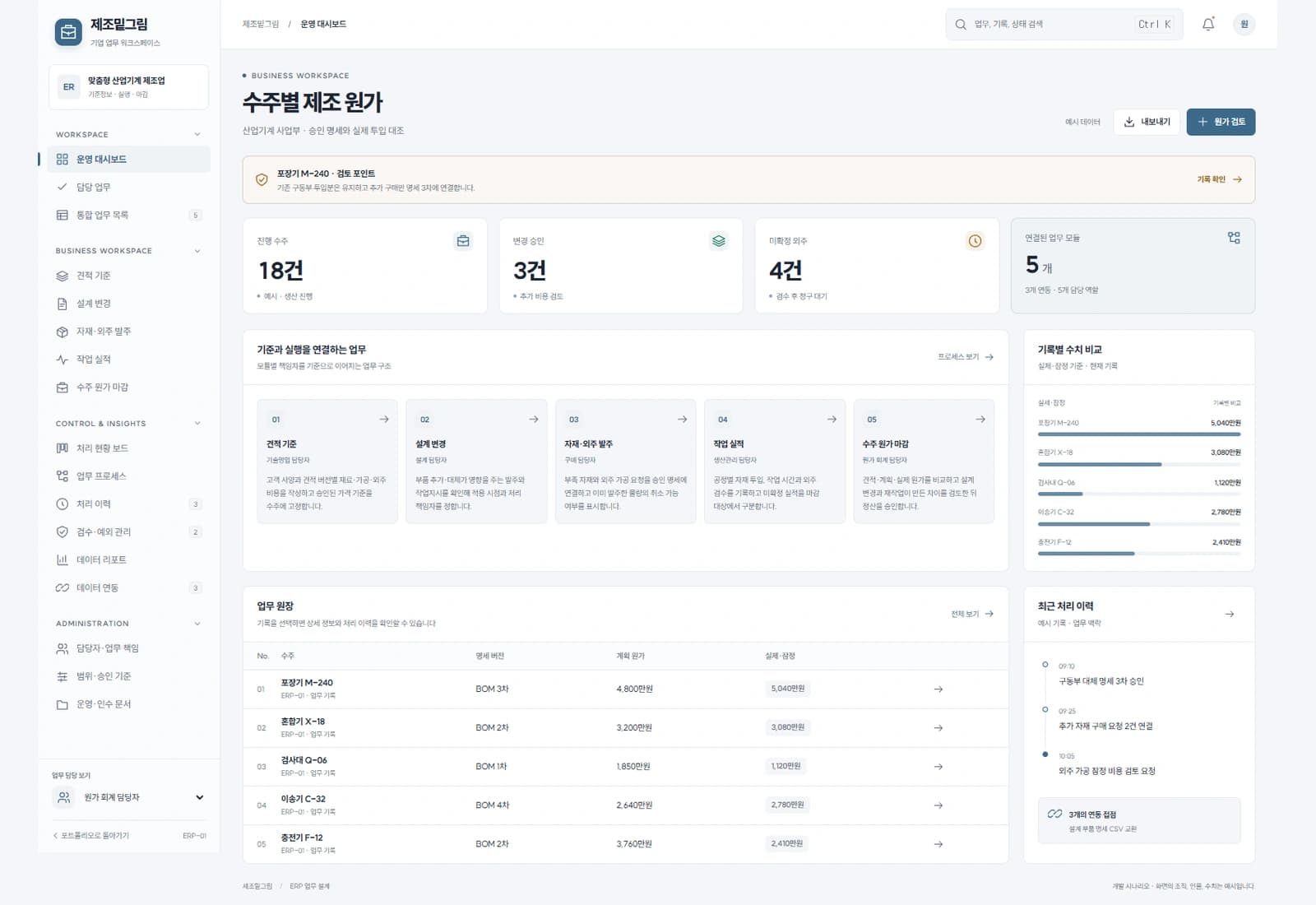This screenshot has height=905, width=1316.
Task: Collapse the BUSINESS WORKSPACE sidebar section
Action: pos(197,251)
